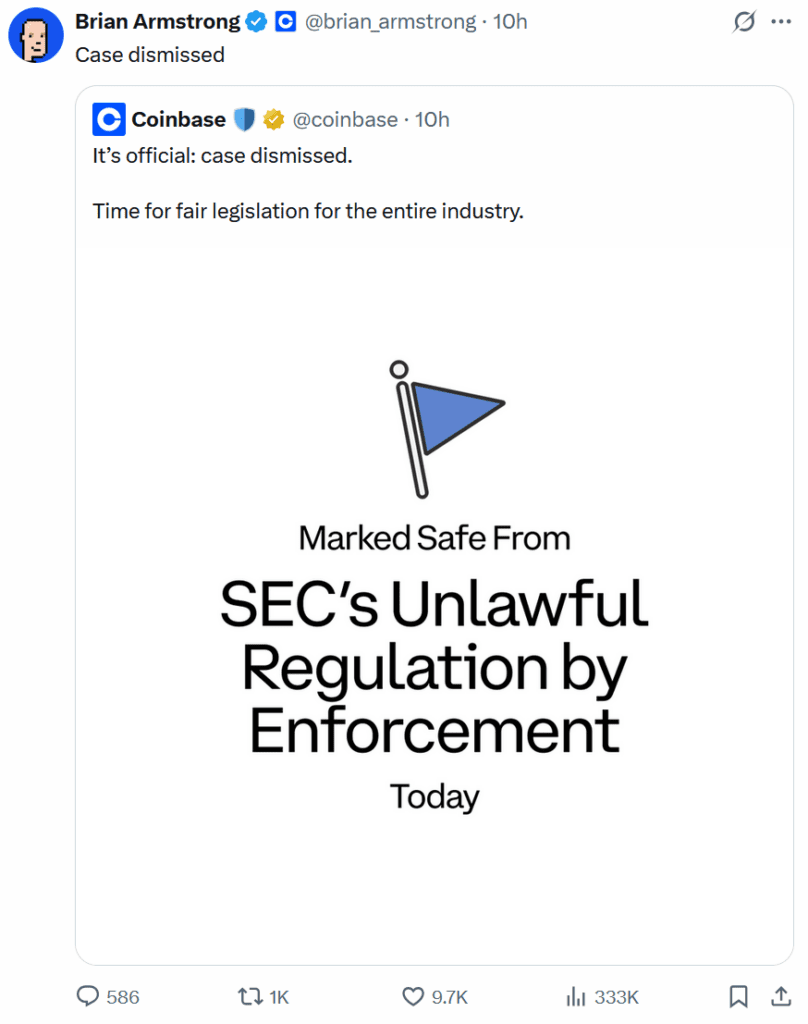Click the @brian_armstrong handle

pyautogui.click(x=390, y=21)
